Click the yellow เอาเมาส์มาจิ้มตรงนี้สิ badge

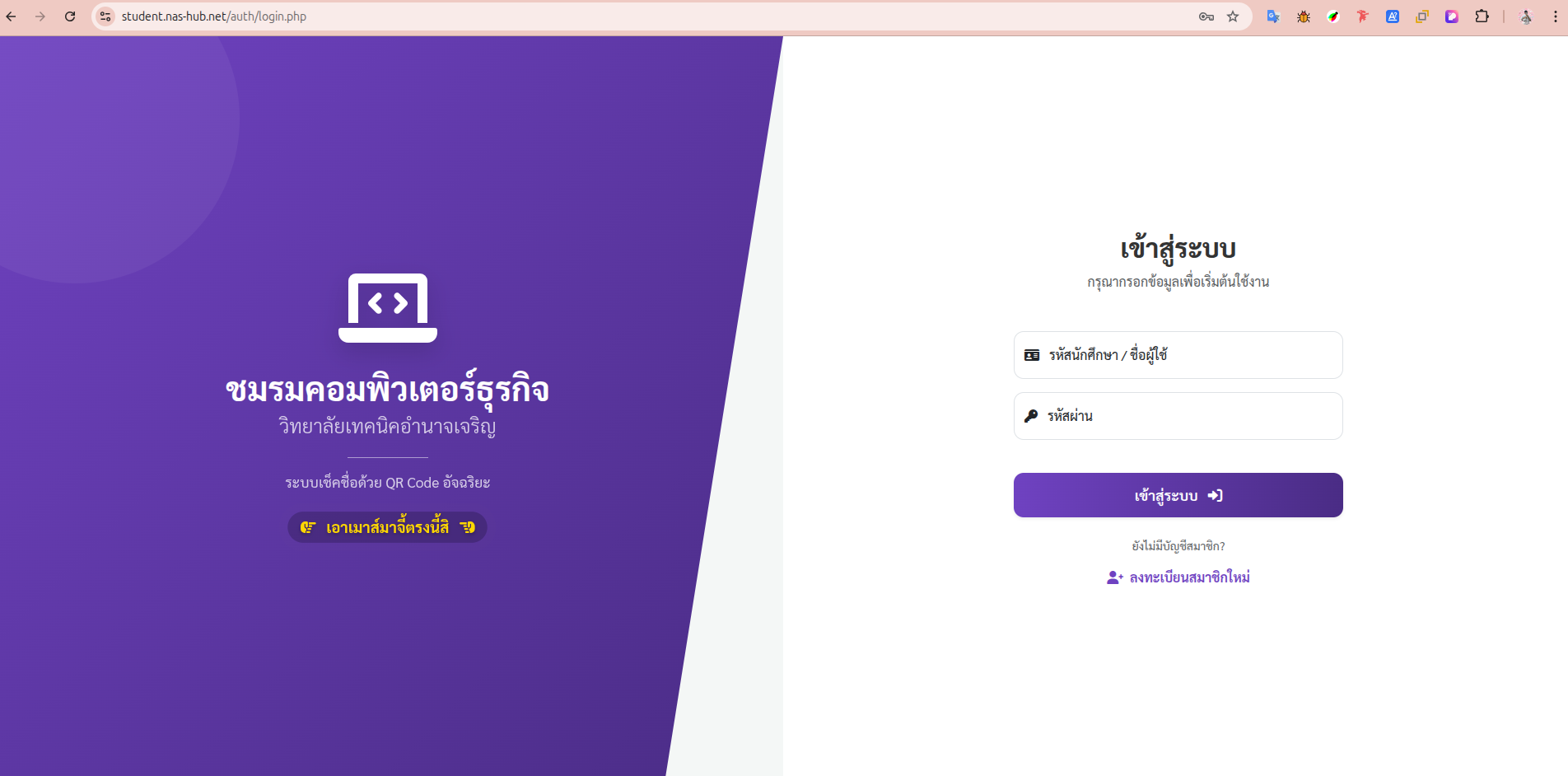[387, 527]
